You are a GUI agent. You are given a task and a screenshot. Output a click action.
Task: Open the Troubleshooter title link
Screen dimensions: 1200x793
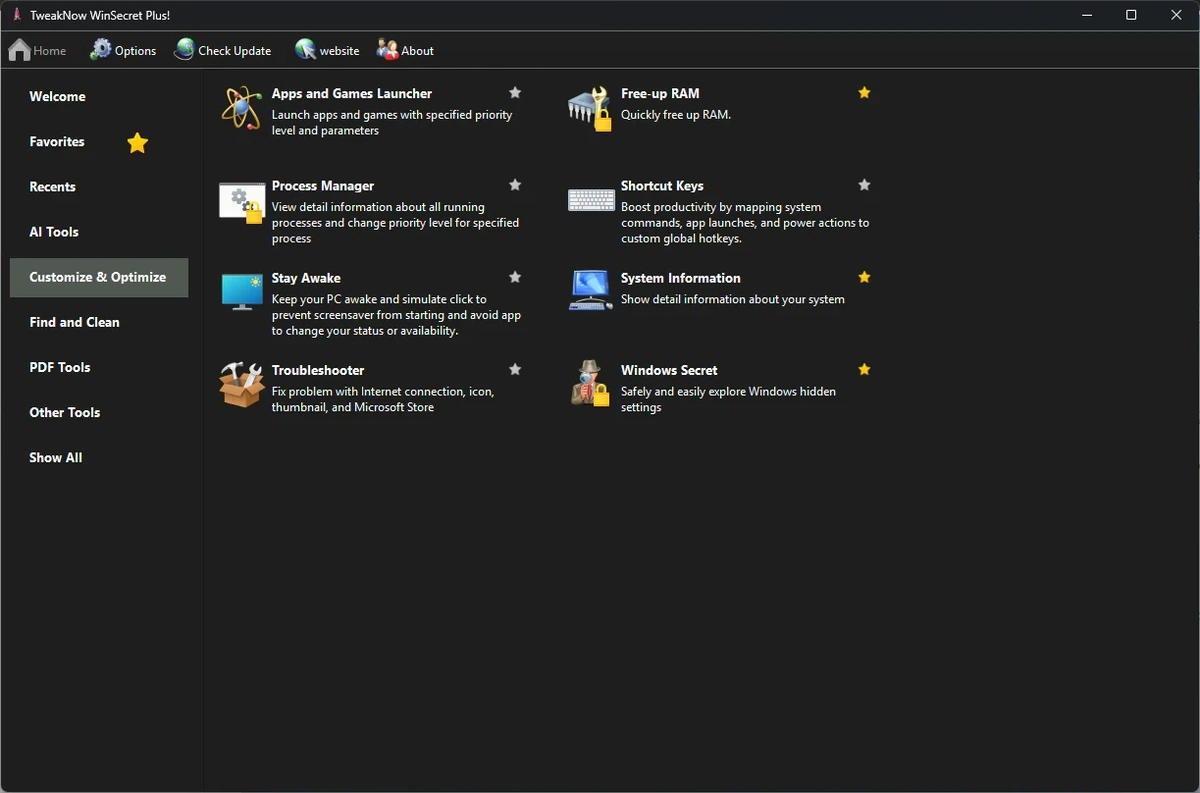point(318,370)
